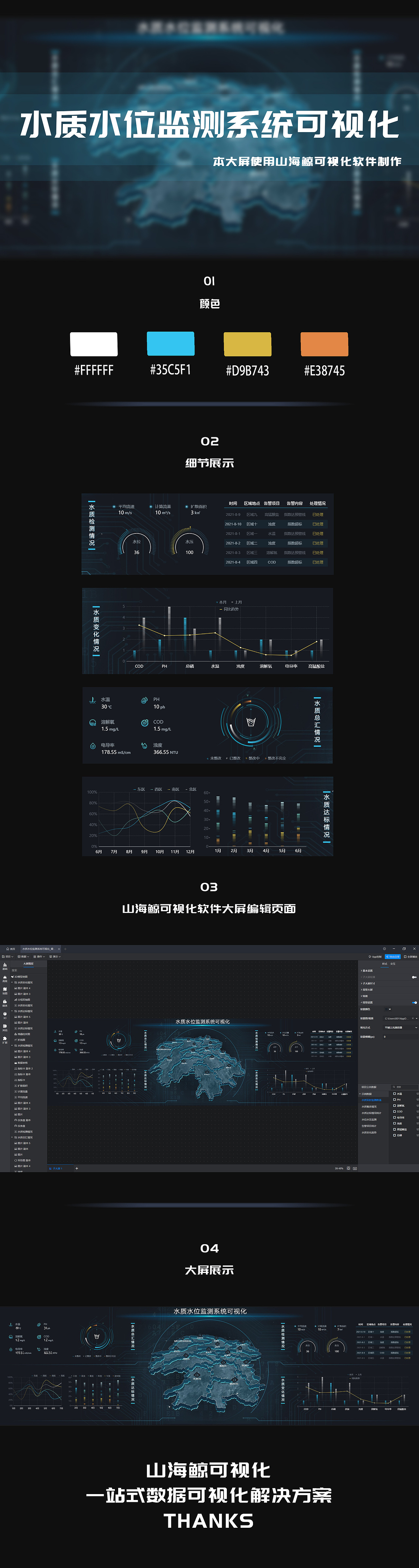Switch to the 首页 tab

pyautogui.click(x=11, y=949)
